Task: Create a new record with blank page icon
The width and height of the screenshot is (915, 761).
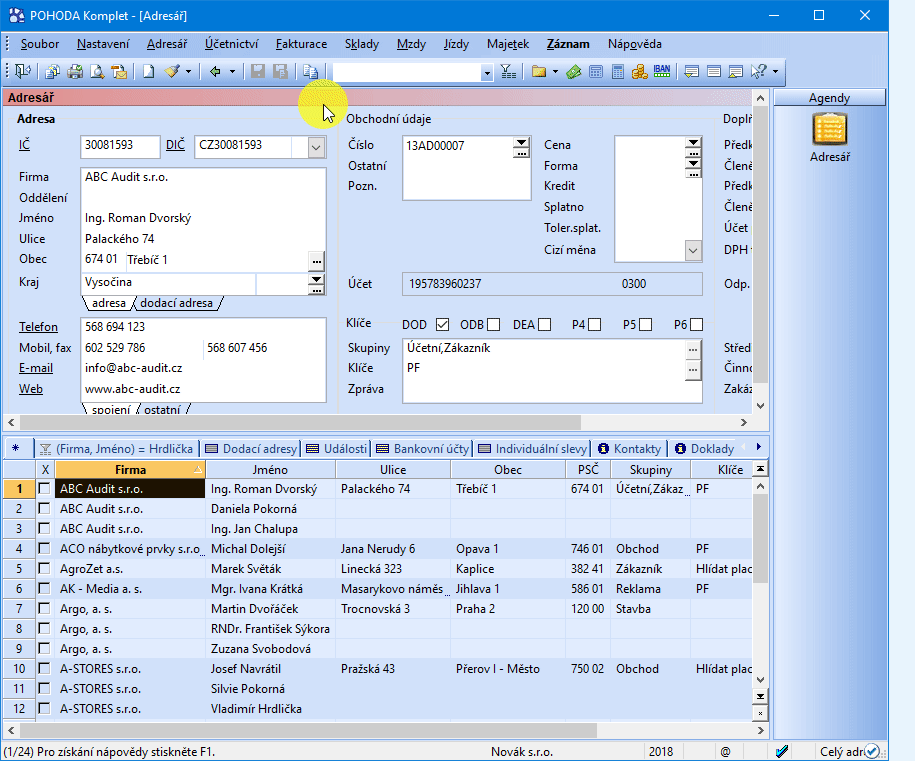Action: tap(149, 72)
